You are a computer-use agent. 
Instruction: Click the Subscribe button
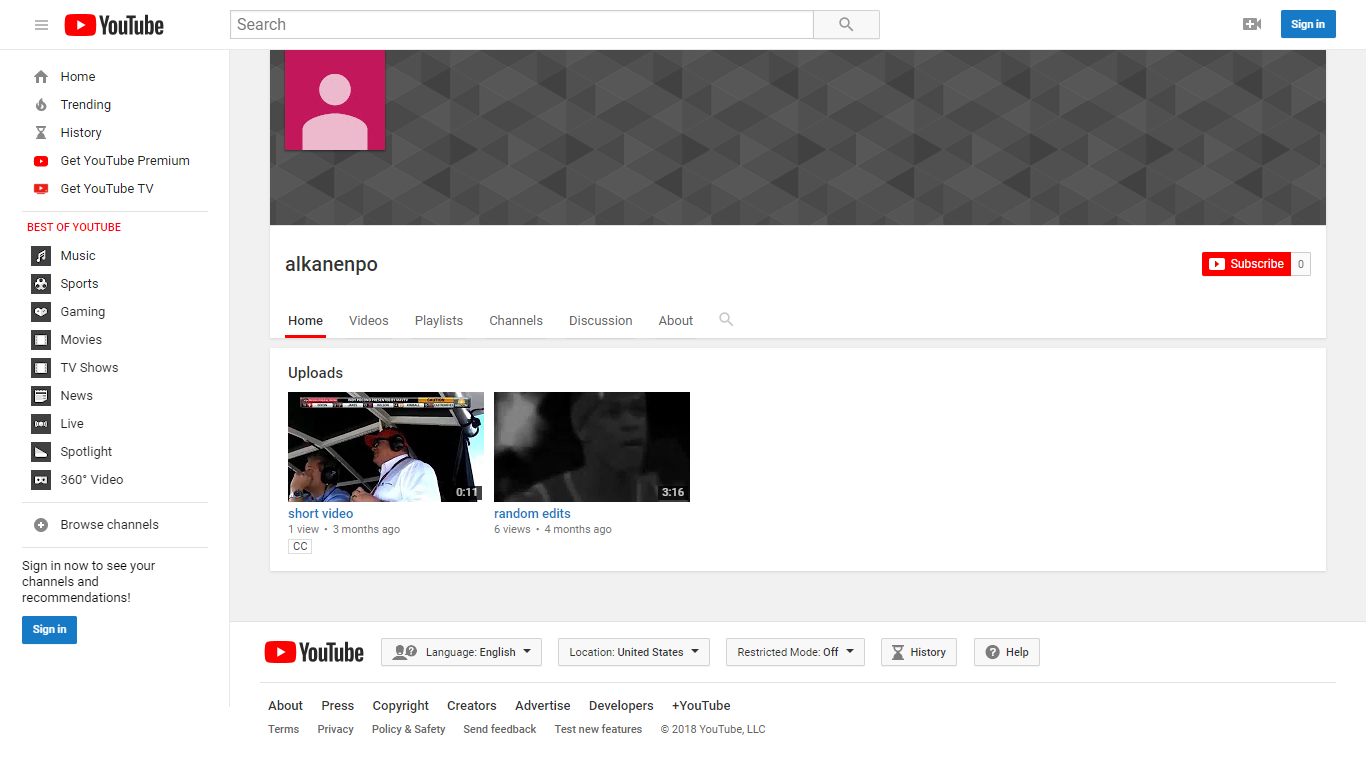tap(1246, 264)
